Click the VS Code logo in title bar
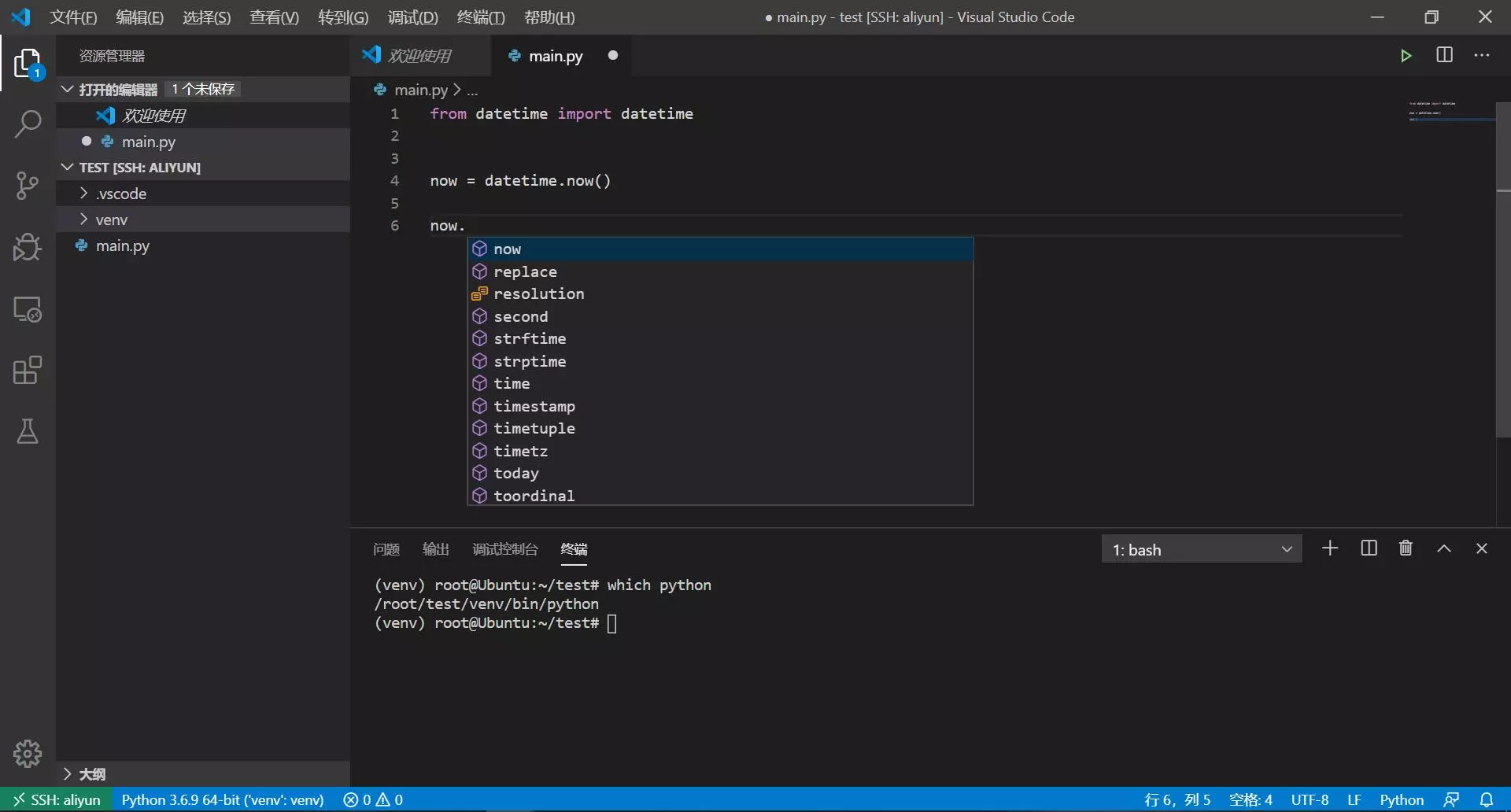This screenshot has width=1511, height=812. click(x=21, y=17)
